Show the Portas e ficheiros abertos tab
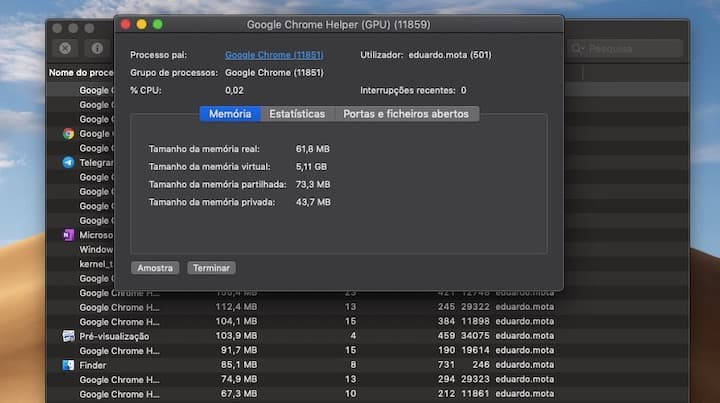The width and height of the screenshot is (720, 403). pyautogui.click(x=405, y=114)
